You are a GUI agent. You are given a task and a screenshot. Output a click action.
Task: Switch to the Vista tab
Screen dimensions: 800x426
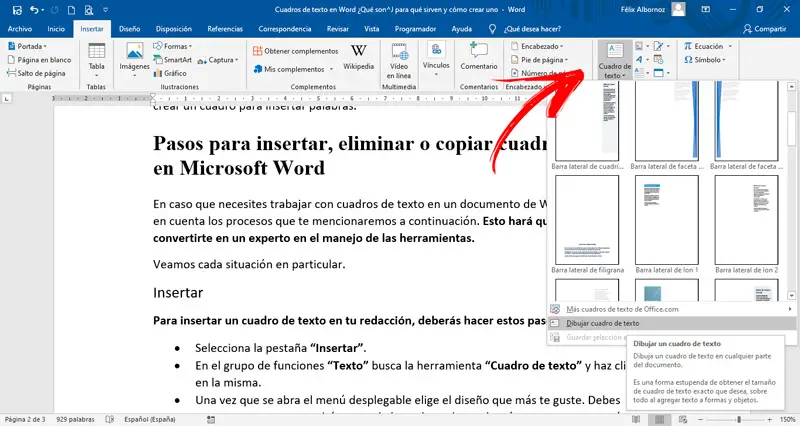pyautogui.click(x=371, y=29)
